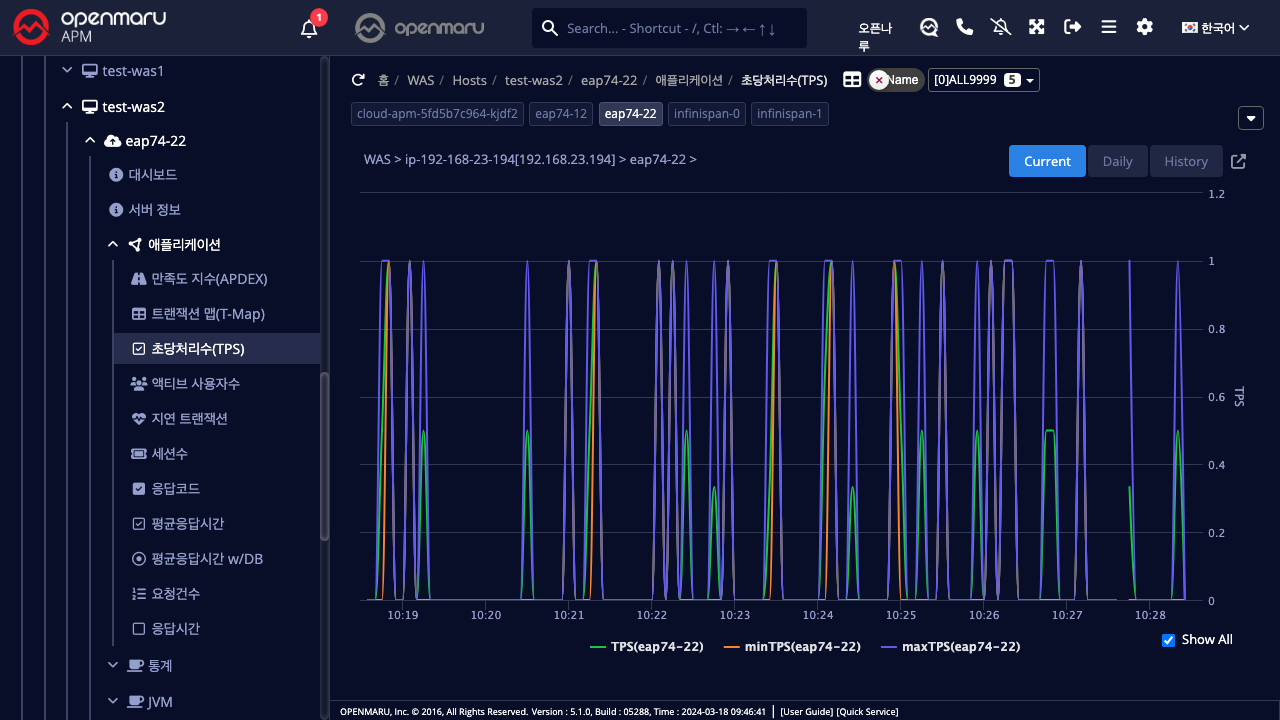
Task: Click the logout icon in header
Action: tap(1073, 27)
